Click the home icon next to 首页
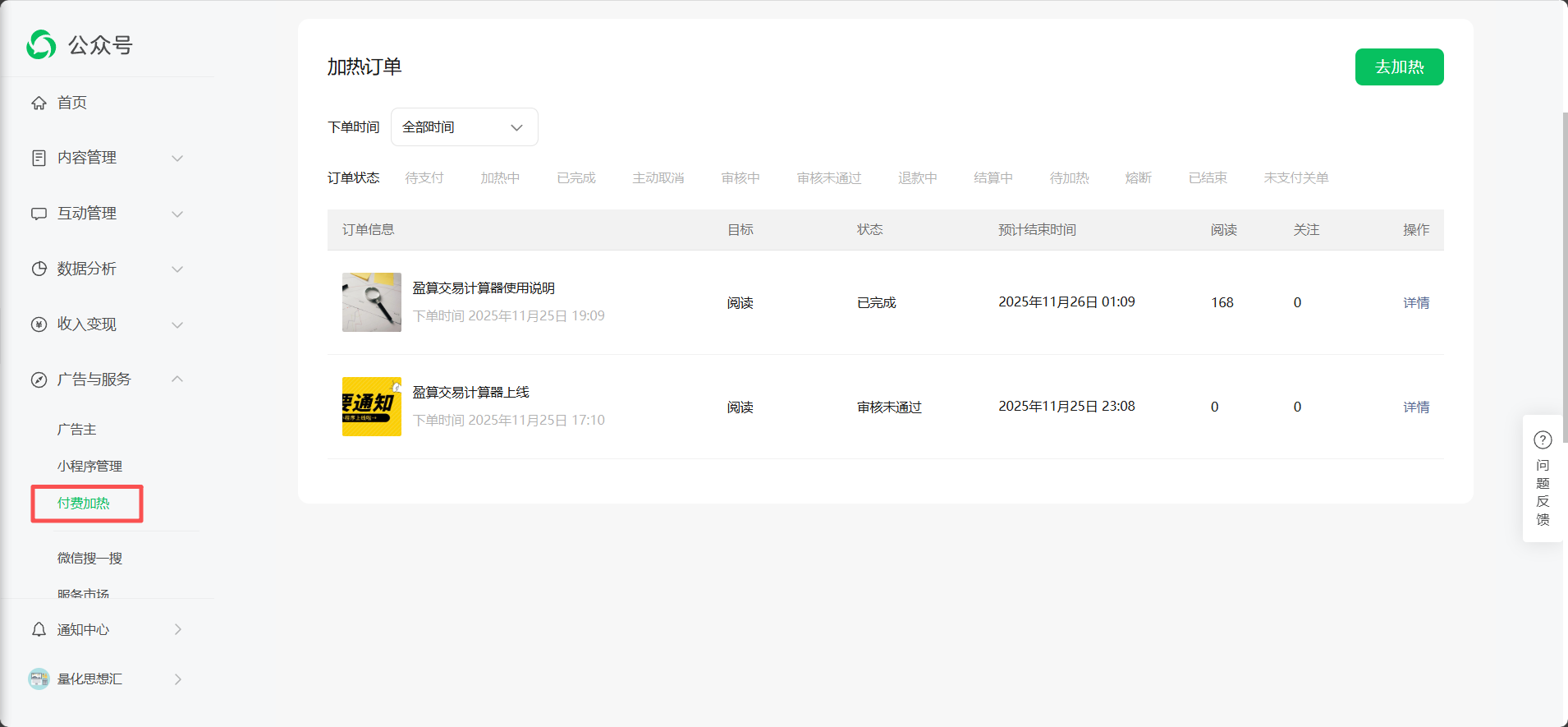 point(39,103)
